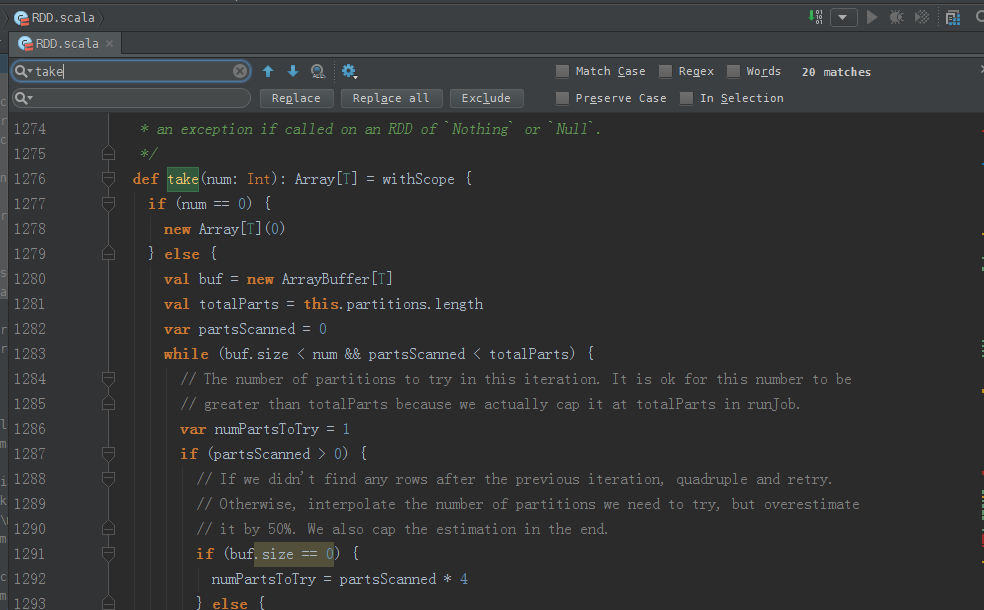Enable the Preserve Case checkbox
Image resolution: width=984 pixels, height=610 pixels.
click(562, 98)
